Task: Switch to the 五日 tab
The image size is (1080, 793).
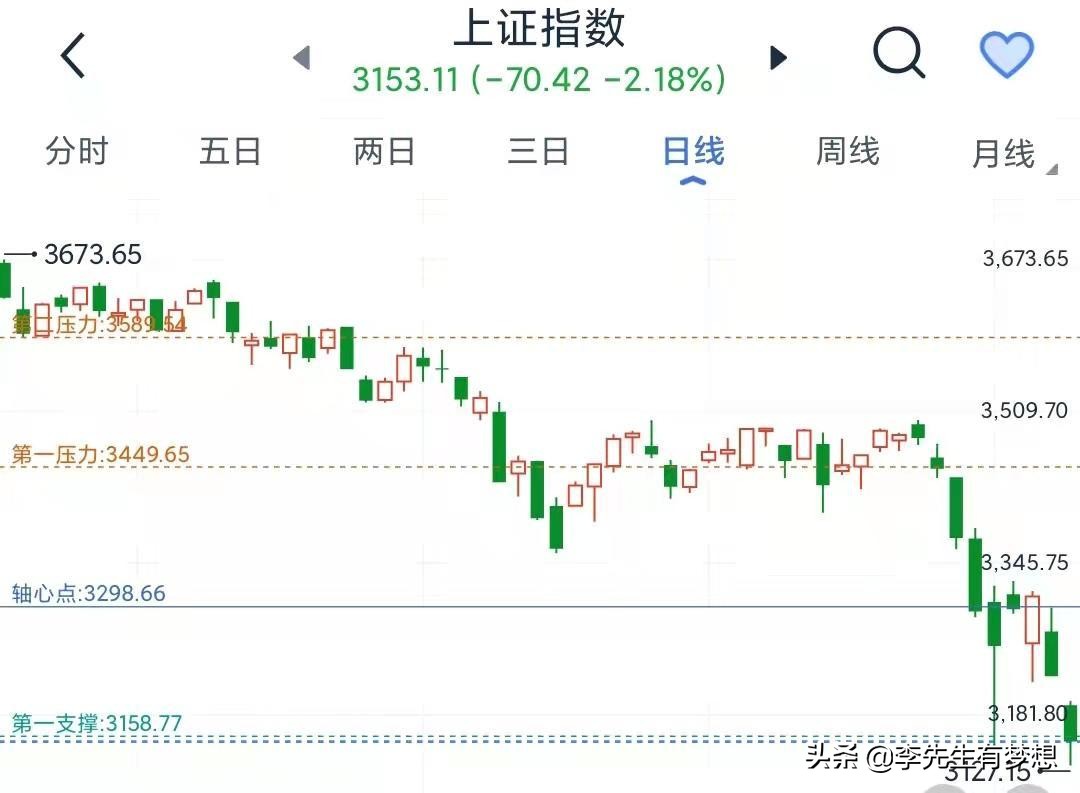Action: (231, 151)
